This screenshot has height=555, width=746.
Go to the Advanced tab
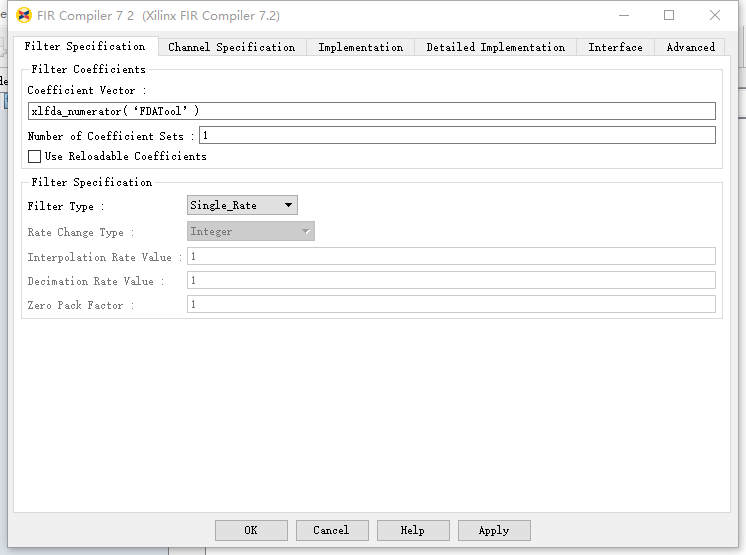690,47
